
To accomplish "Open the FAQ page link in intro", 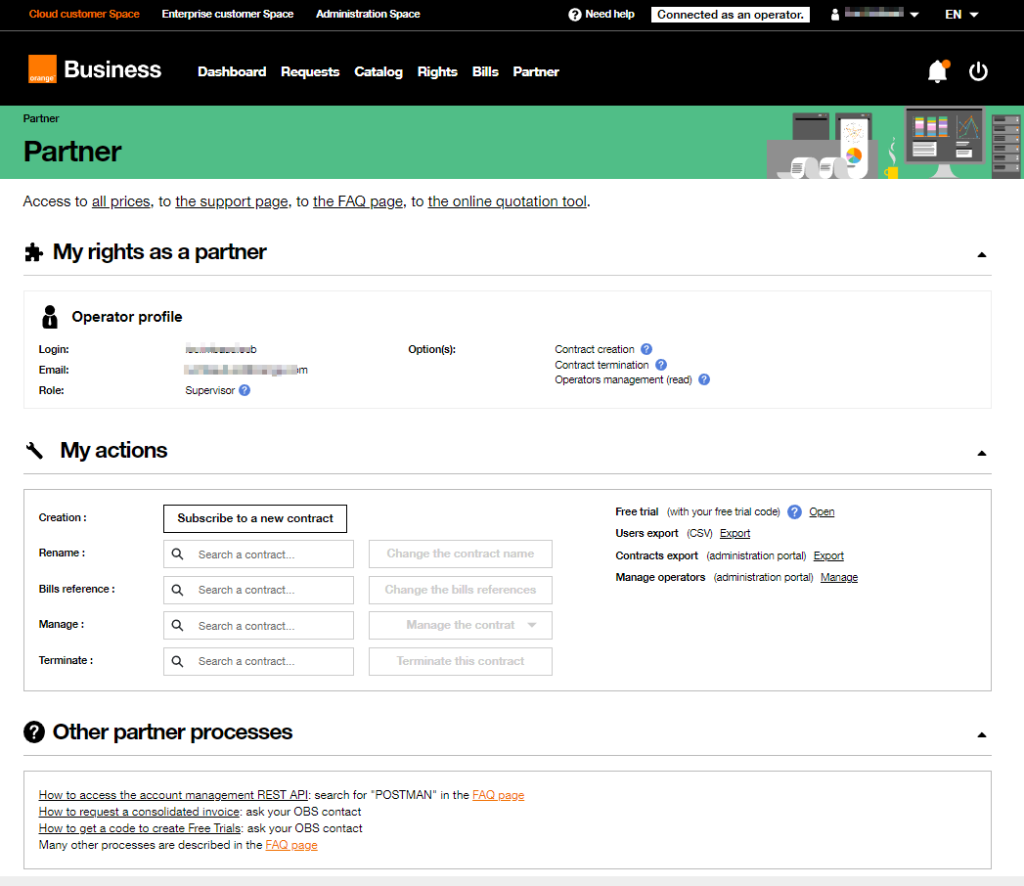I will [358, 202].
